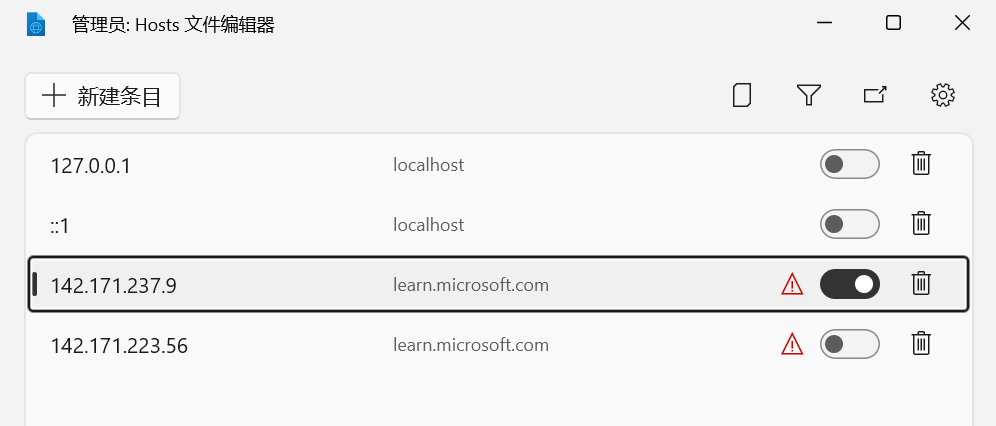Enable the 127.0.0.1 localhost entry toggle

[x=849, y=164]
